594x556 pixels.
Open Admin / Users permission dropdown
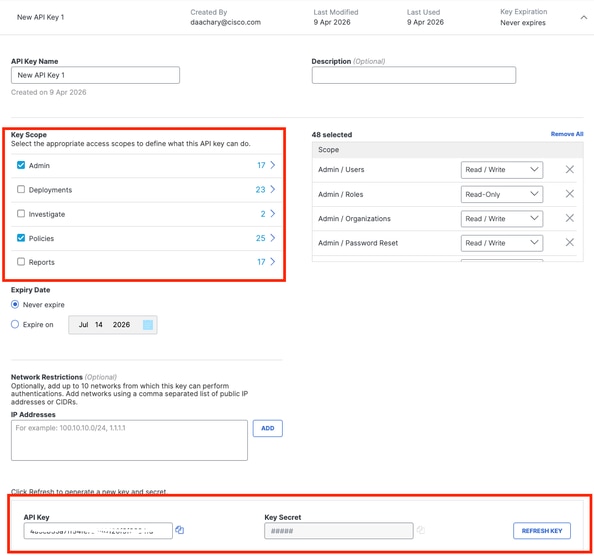(502, 170)
